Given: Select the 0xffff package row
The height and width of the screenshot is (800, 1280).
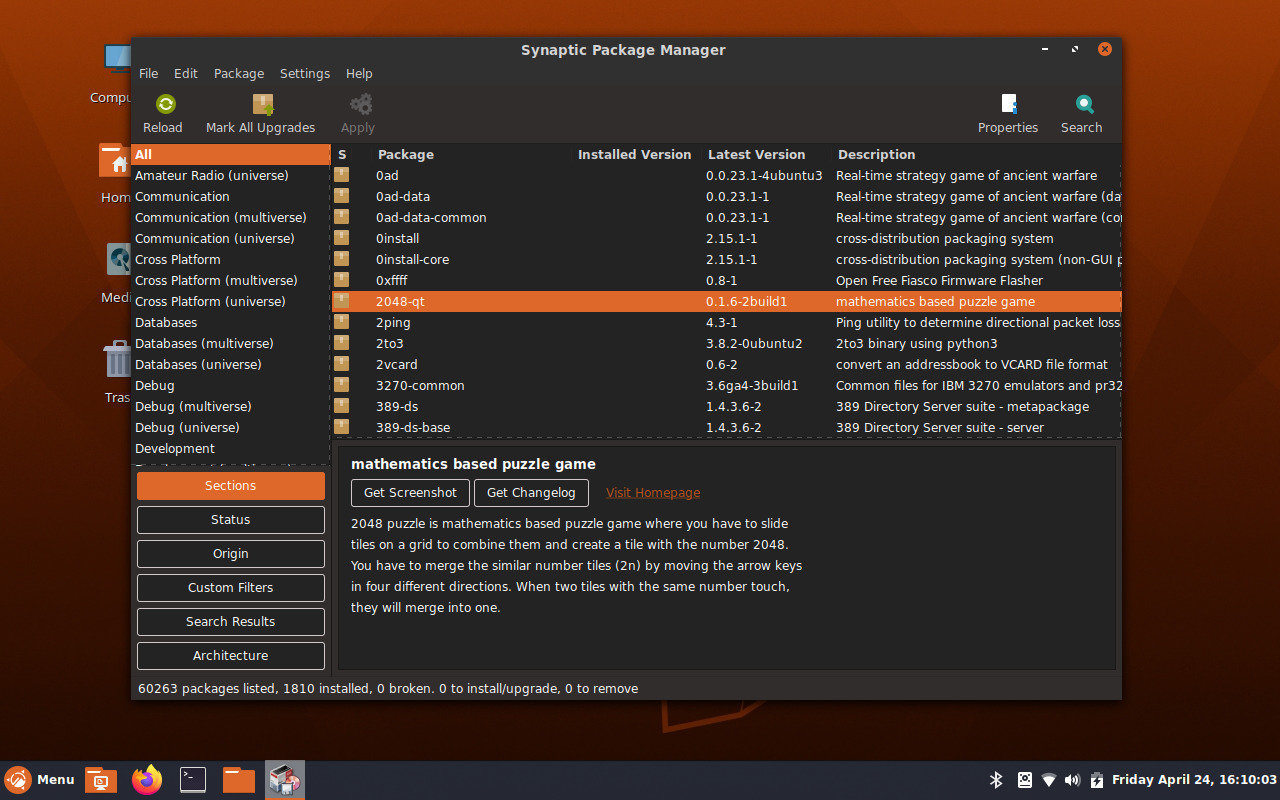Looking at the screenshot, I should (x=727, y=280).
